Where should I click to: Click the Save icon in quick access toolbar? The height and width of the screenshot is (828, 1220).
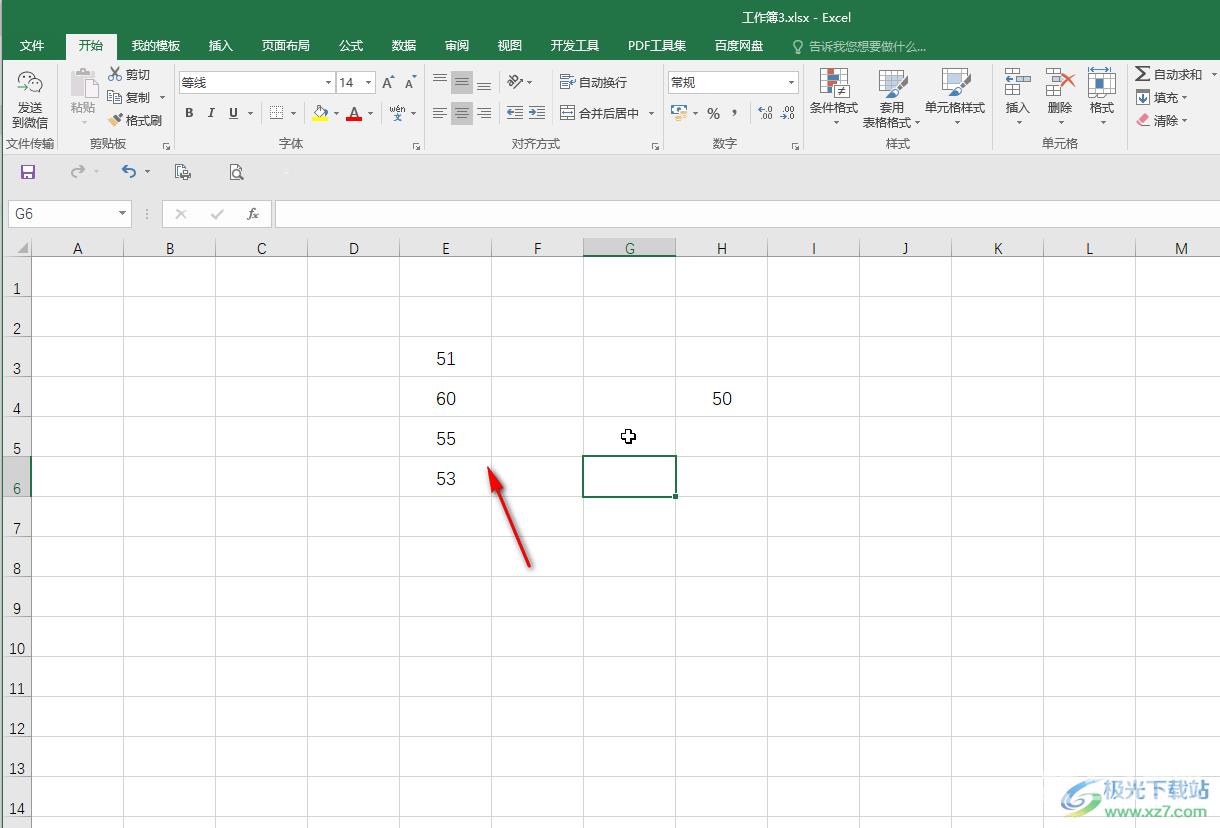[28, 172]
